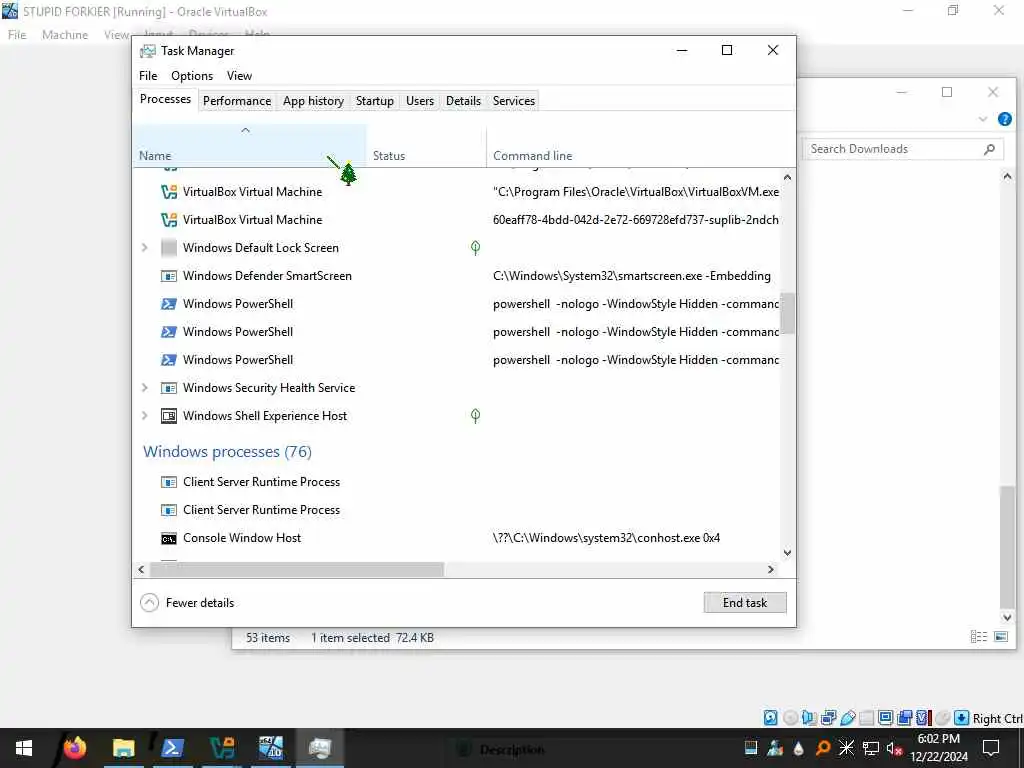Click horizontal scrollbar left arrow in Task Manager

point(141,569)
